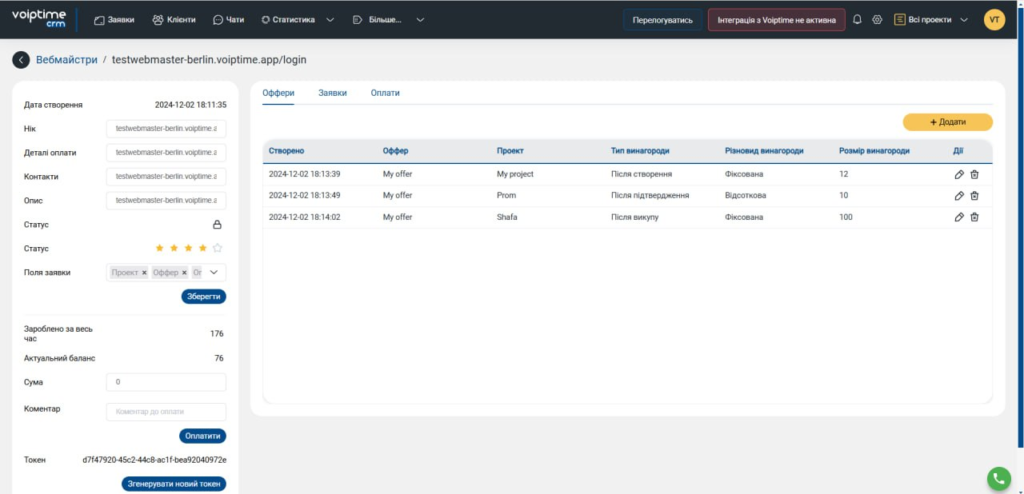
Task: Set rating to third star
Action: (x=188, y=248)
